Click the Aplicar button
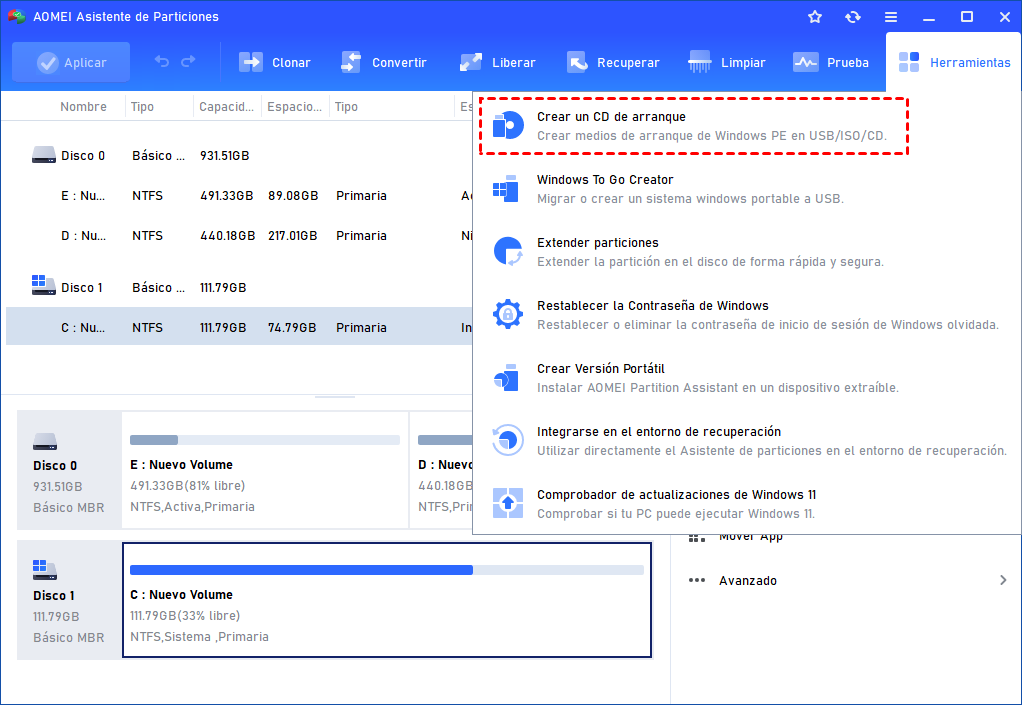 (71, 63)
